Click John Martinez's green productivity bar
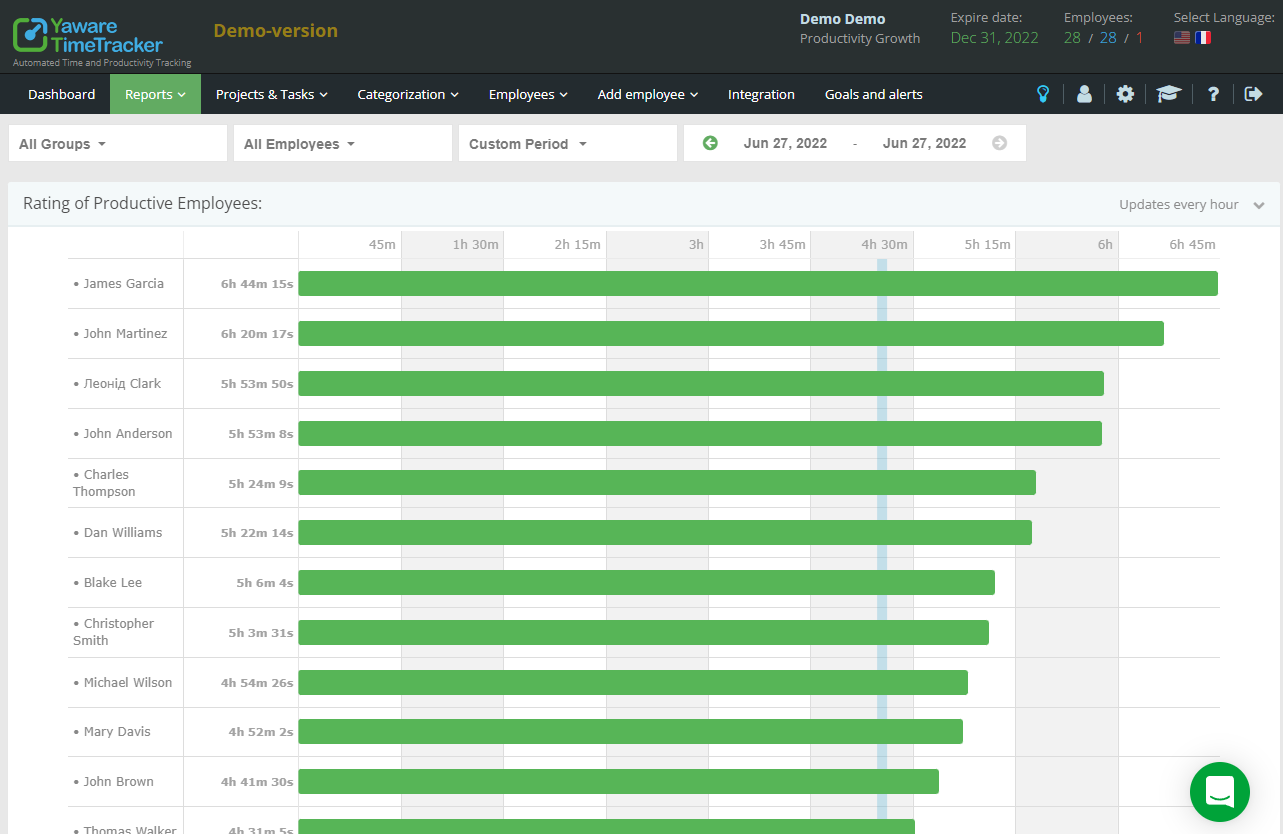This screenshot has height=834, width=1283. pyautogui.click(x=730, y=334)
